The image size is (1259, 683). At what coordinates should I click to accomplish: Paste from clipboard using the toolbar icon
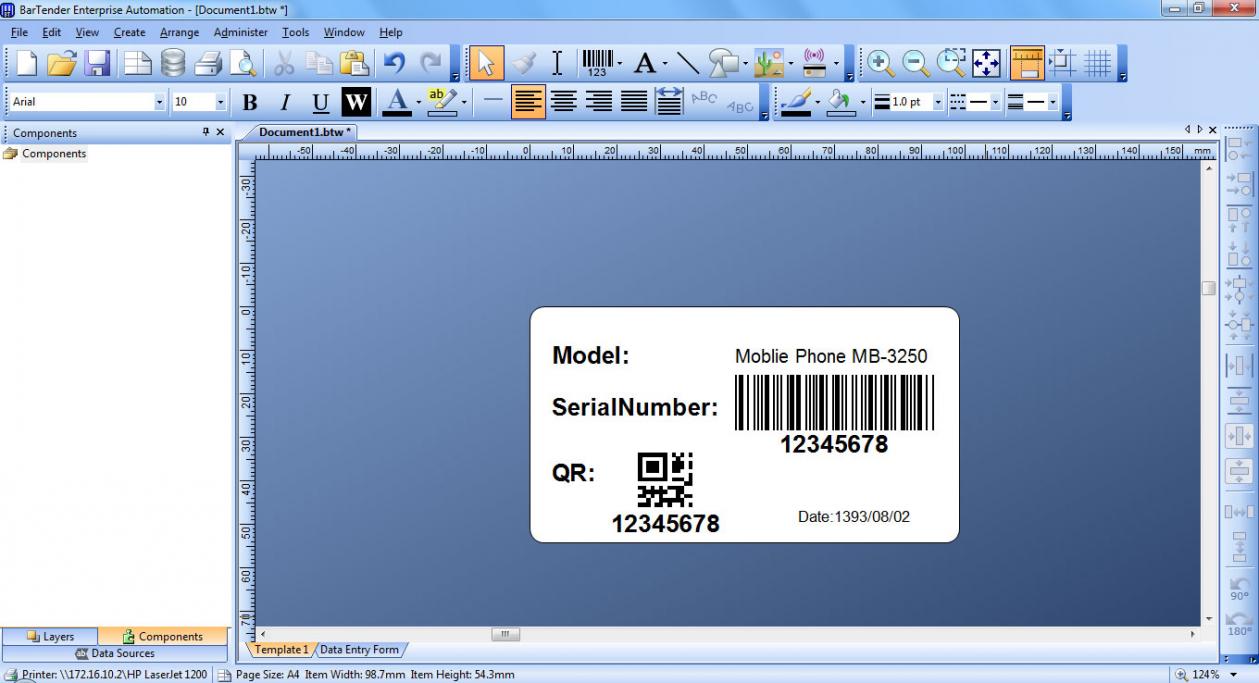[x=355, y=64]
